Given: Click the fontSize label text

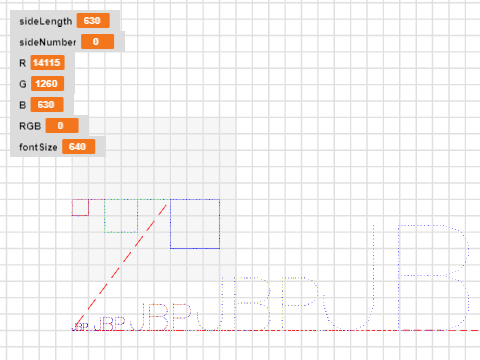Looking at the screenshot, I should click(38, 147).
